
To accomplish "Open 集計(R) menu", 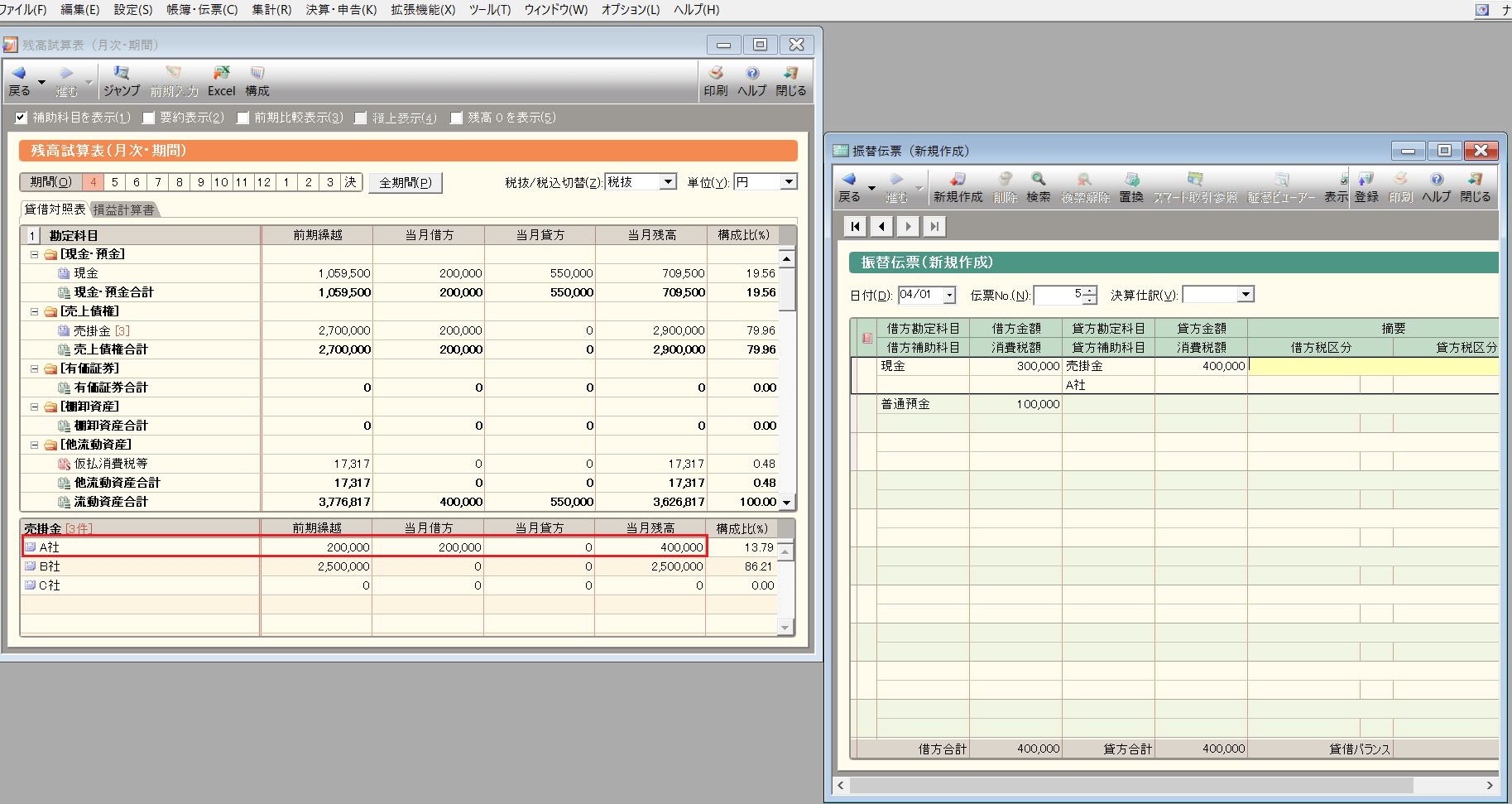I will pyautogui.click(x=271, y=9).
